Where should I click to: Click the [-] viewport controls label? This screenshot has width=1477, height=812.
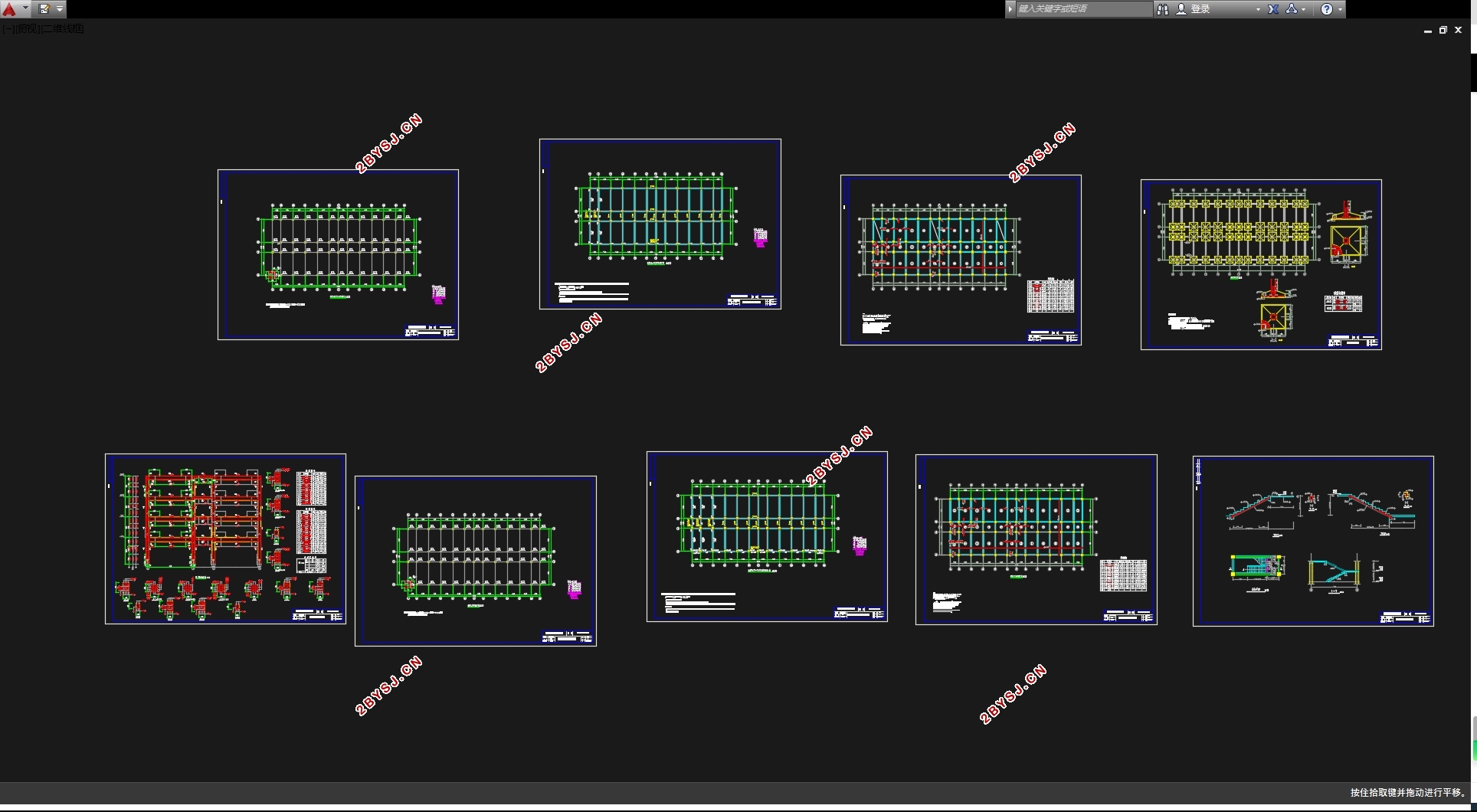point(8,29)
